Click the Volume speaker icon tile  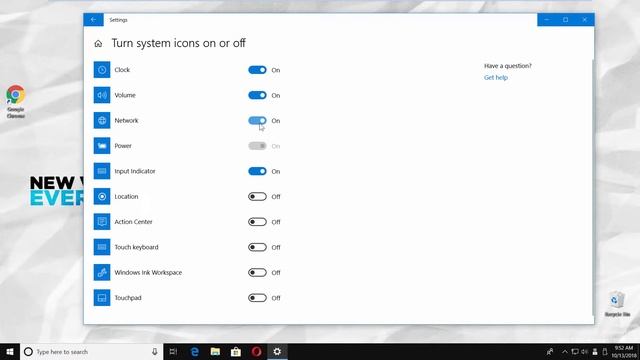(102, 95)
